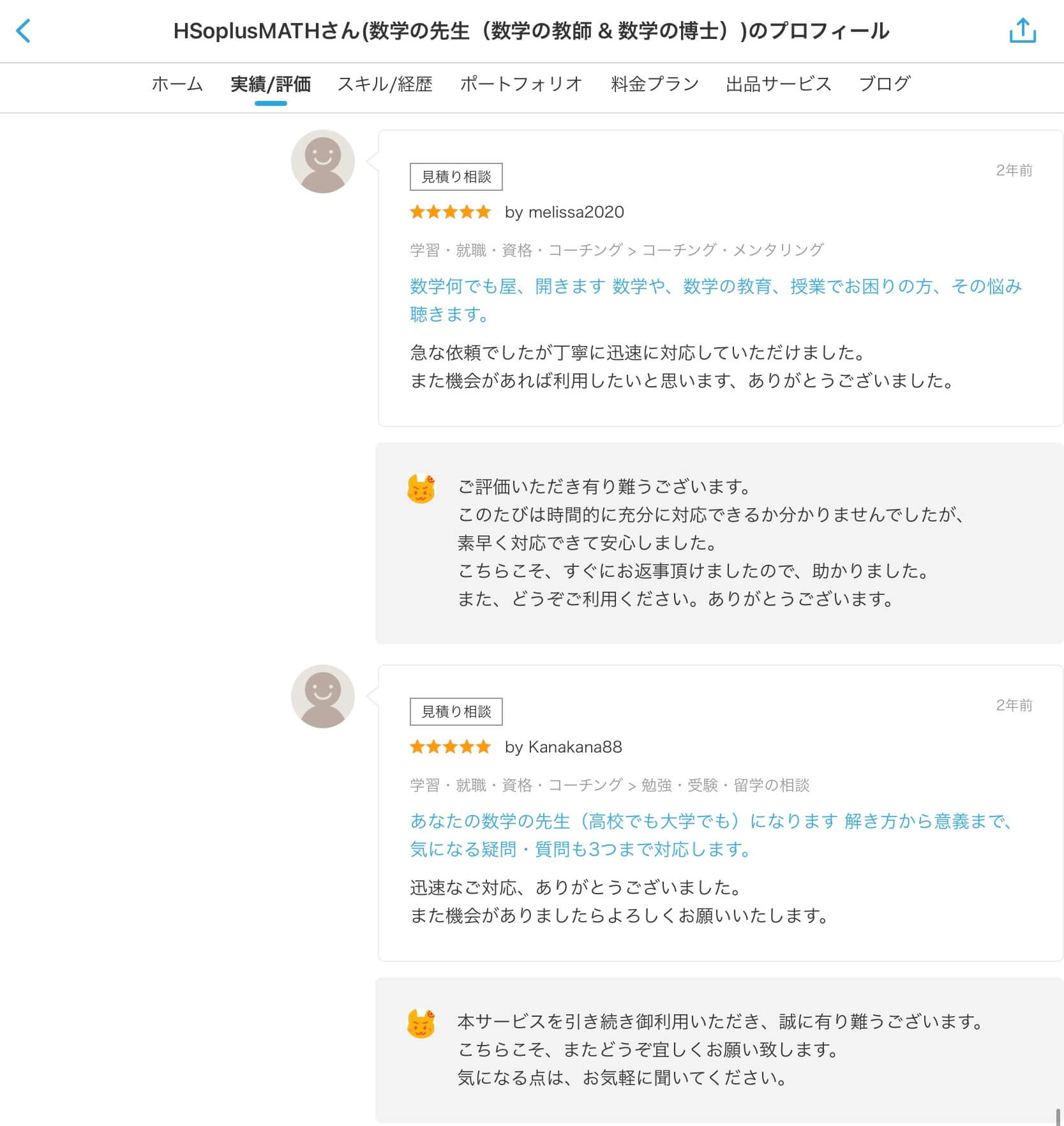1064x1126 pixels.
Task: Click the vertical scrollbar thumb
Action: 1058,1116
